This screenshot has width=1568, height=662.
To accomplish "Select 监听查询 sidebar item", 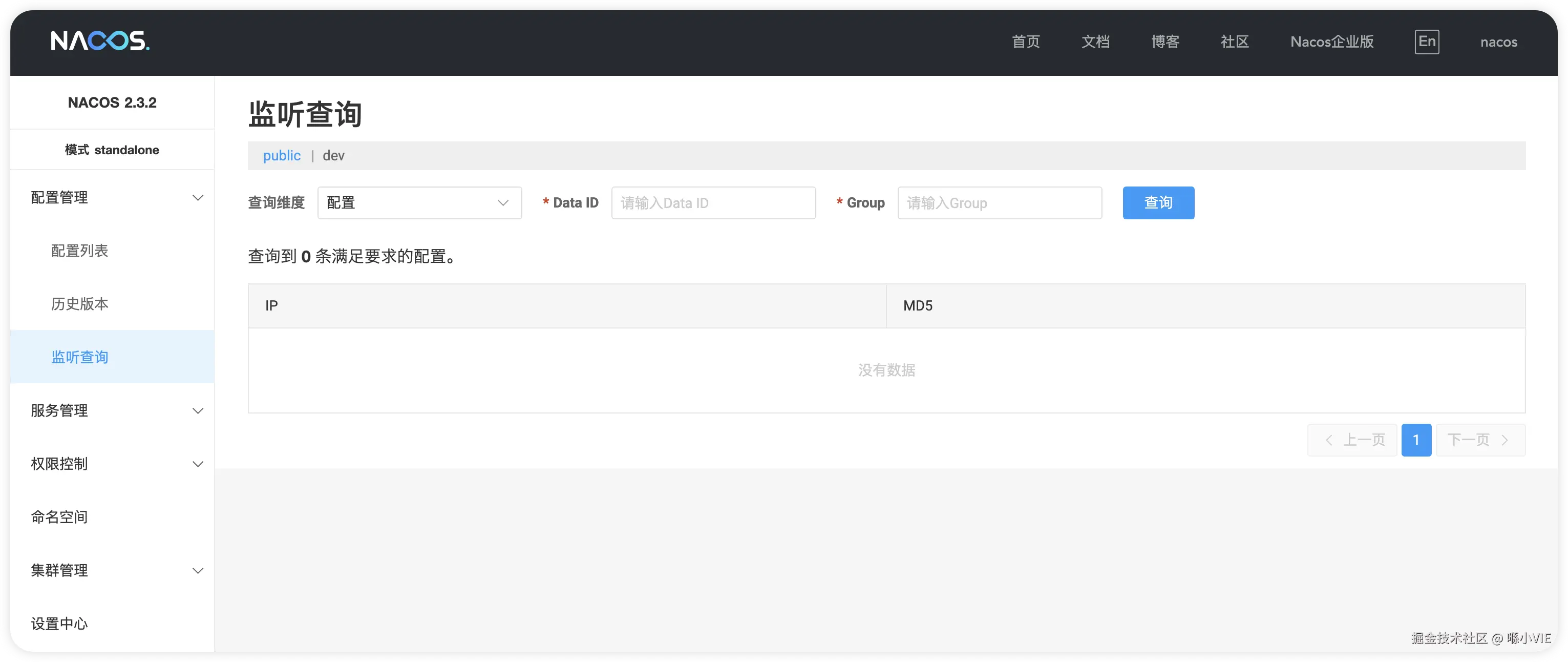I will coord(79,357).
